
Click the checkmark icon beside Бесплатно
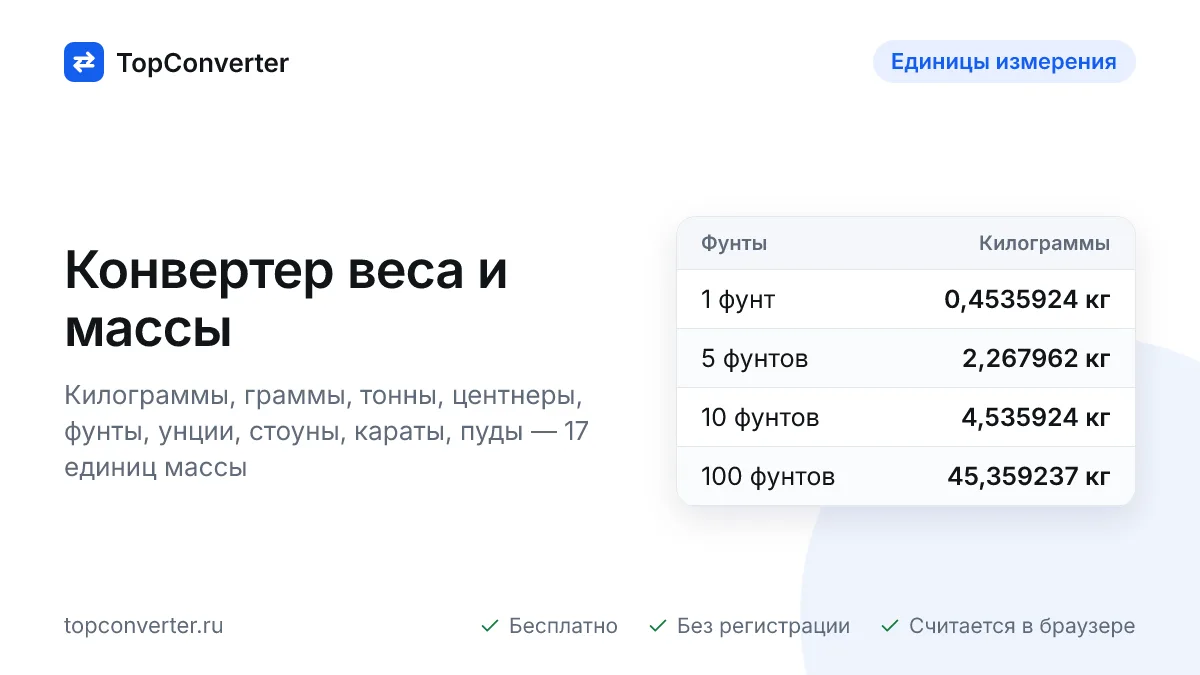pos(490,626)
